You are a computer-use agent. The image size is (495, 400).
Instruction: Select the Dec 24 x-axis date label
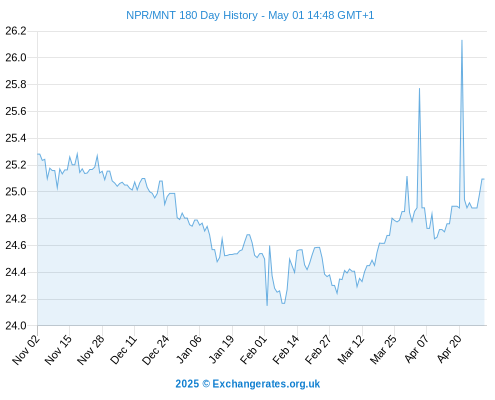[x=156, y=349]
